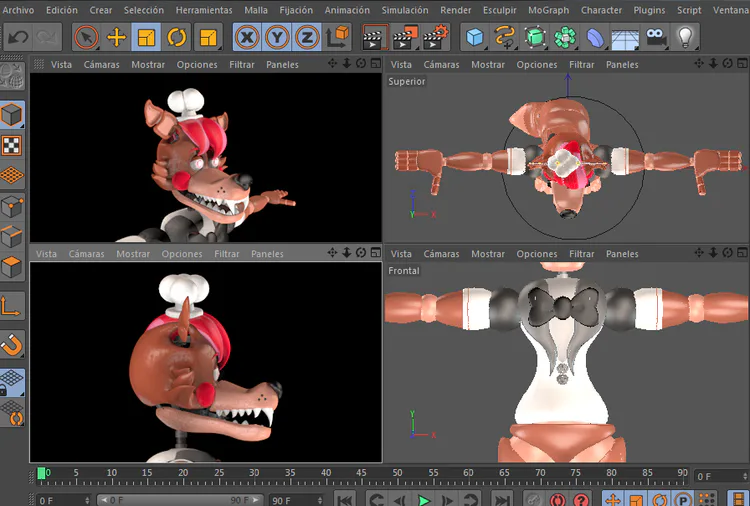Click frame 45 on the timeline ruler

click(x=361, y=473)
